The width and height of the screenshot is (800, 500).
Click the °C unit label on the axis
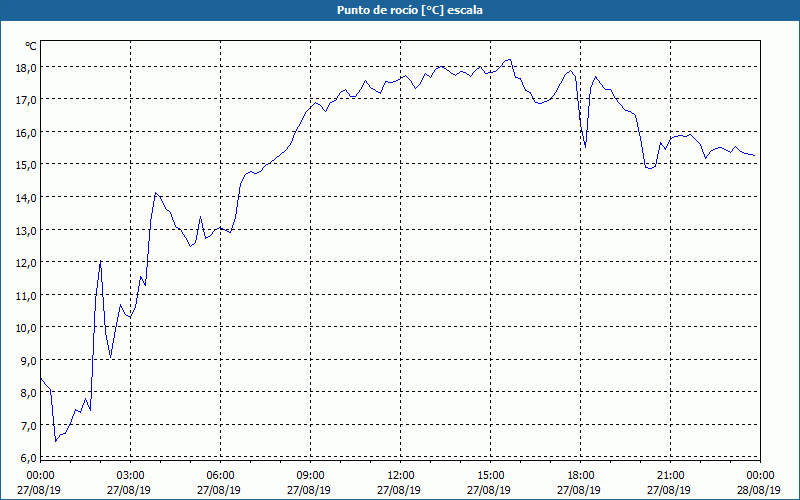point(31,46)
